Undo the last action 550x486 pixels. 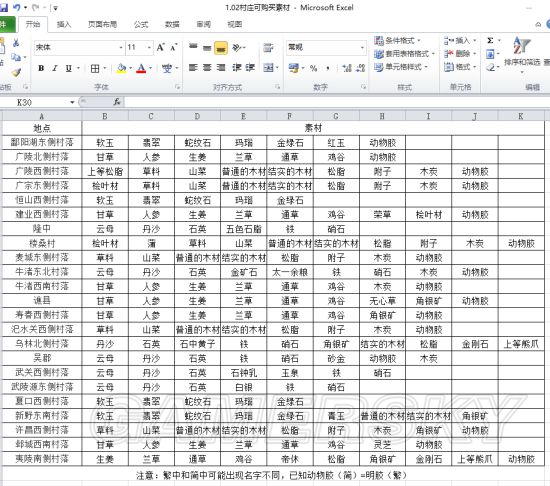point(16,7)
